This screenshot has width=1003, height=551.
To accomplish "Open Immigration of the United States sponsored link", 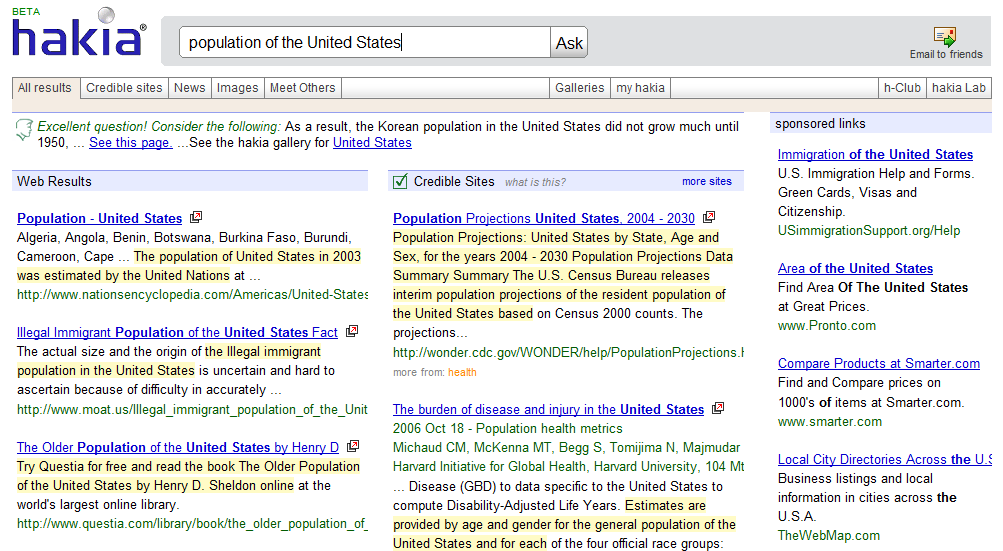I will coord(875,154).
